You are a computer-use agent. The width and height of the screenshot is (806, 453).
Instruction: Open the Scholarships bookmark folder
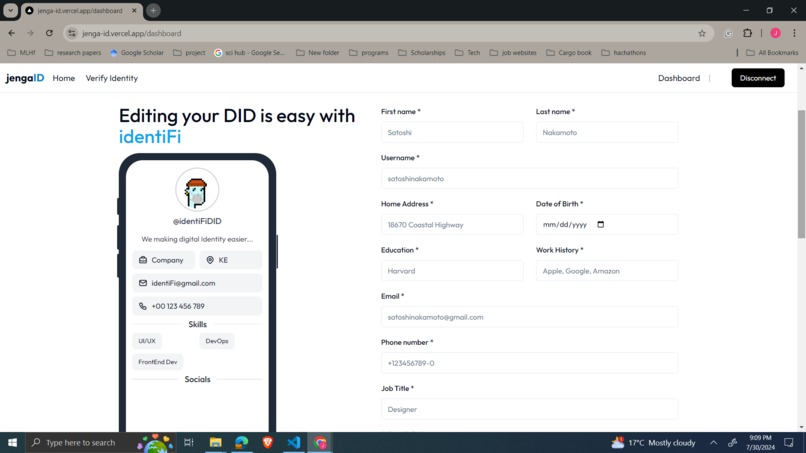(x=422, y=52)
